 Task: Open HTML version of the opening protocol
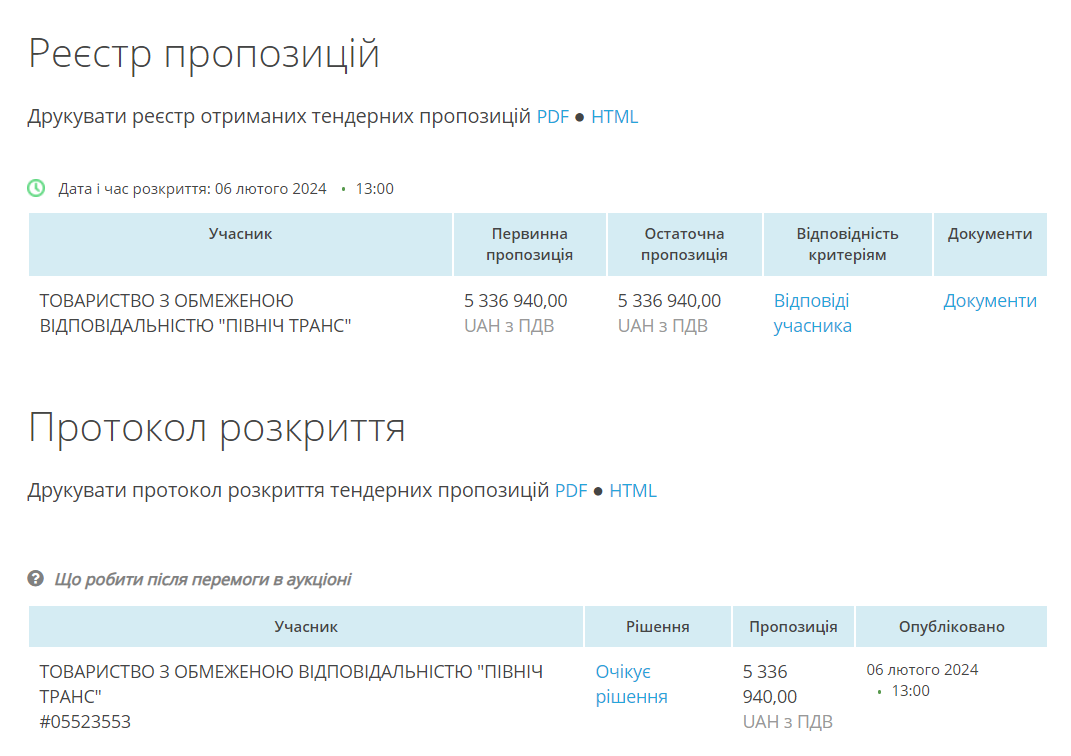point(633,490)
